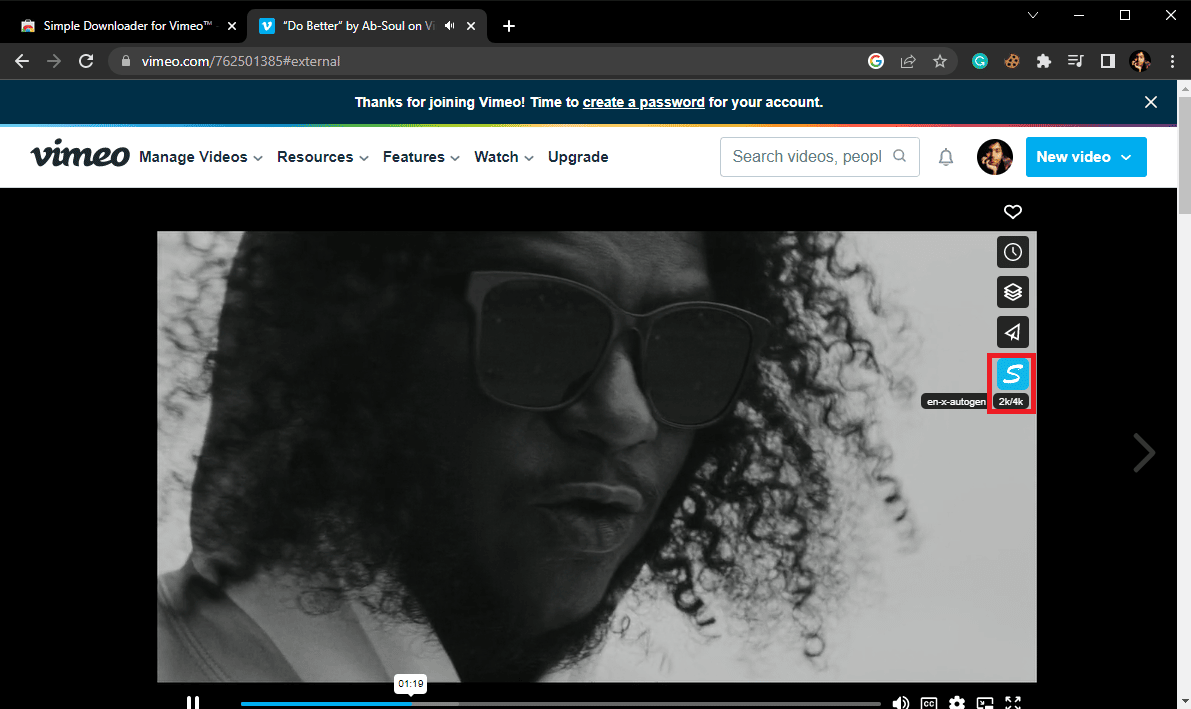The height and width of the screenshot is (709, 1191).
Task: Go back to the previous page
Action: click(x=22, y=62)
